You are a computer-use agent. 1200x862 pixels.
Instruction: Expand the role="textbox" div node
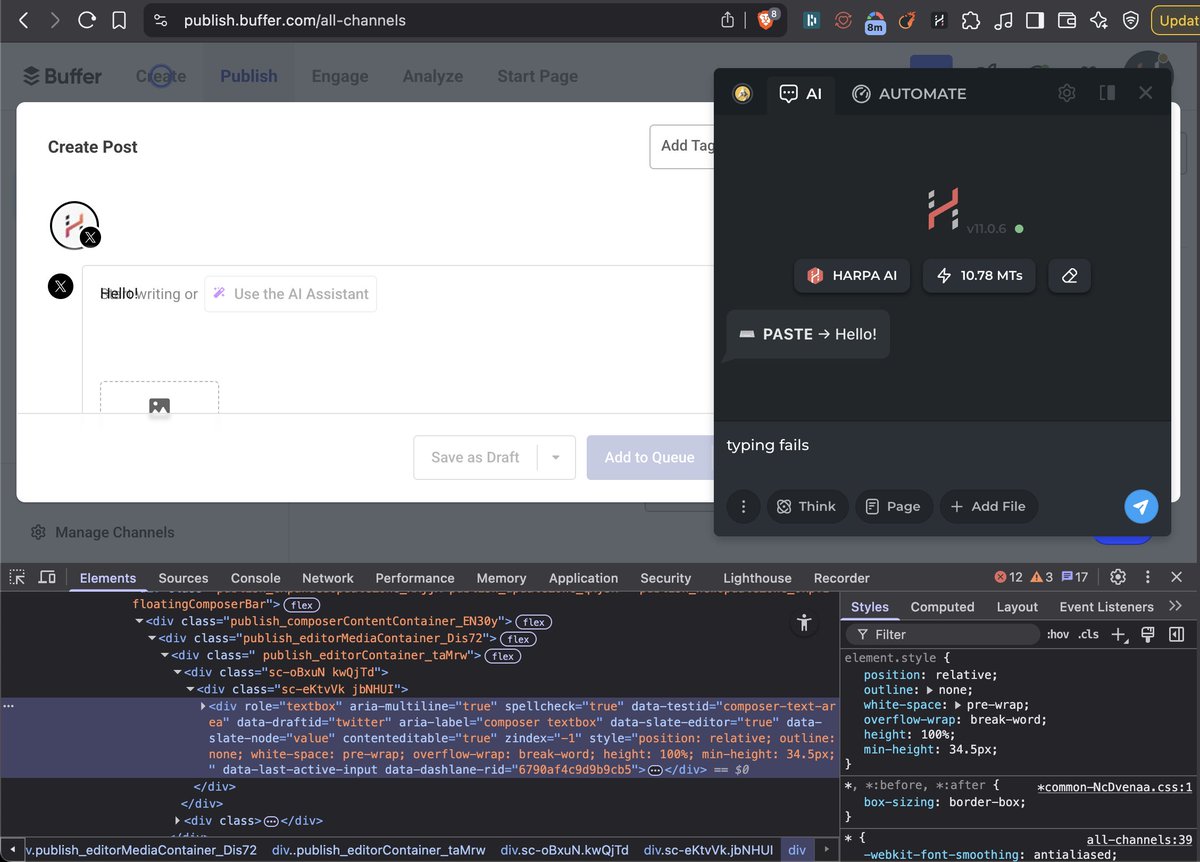coord(204,706)
